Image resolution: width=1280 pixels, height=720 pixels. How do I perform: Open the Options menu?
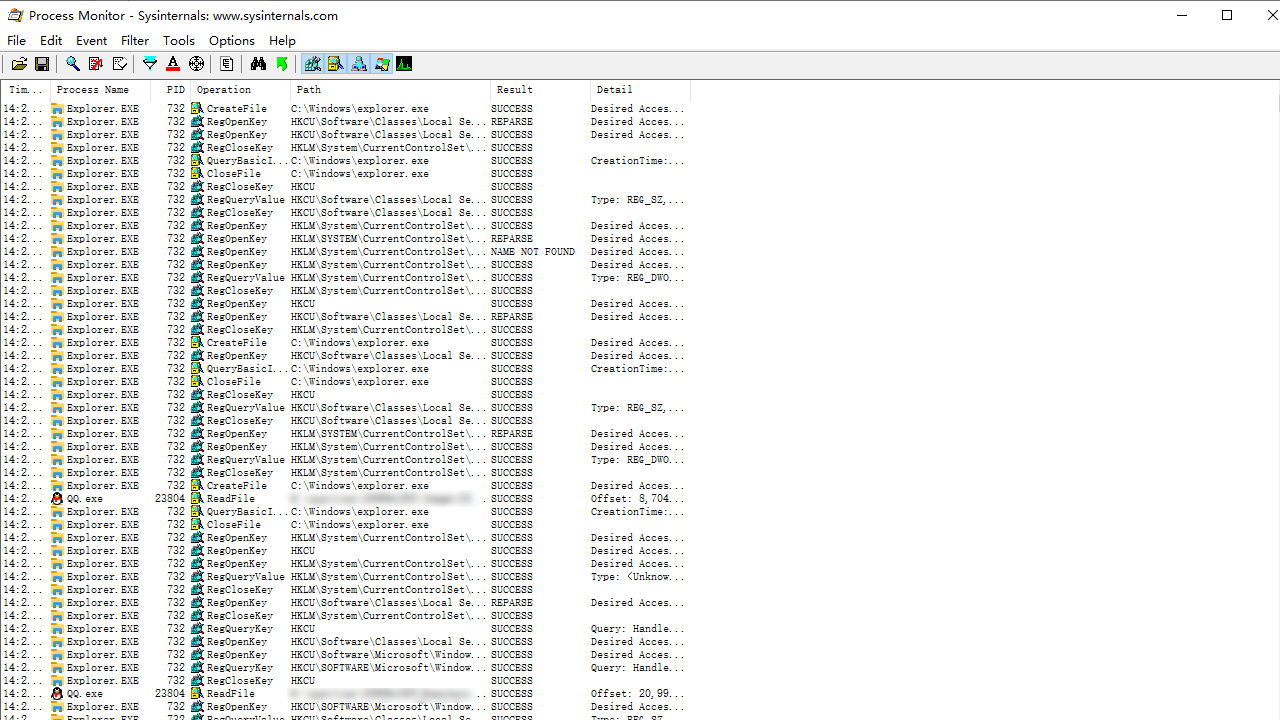pos(231,41)
